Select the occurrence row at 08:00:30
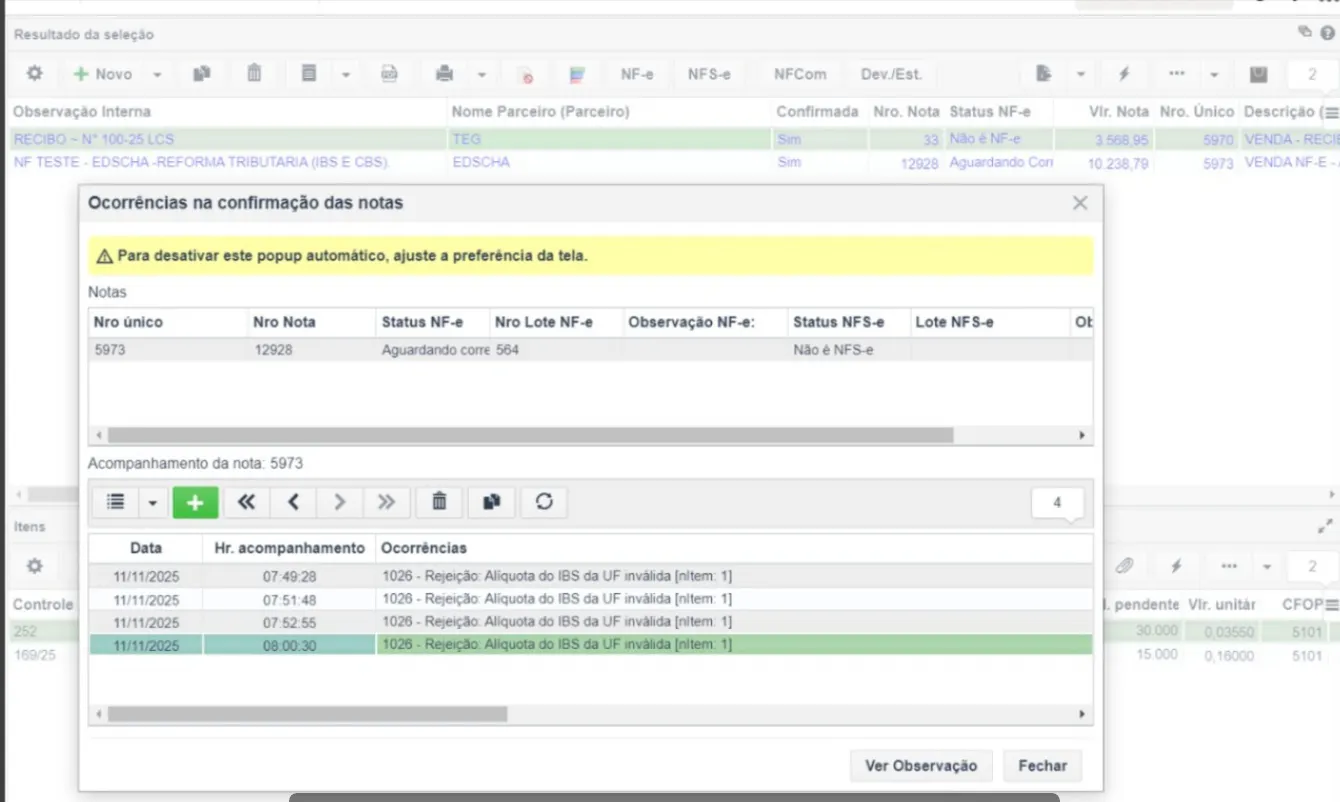Image resolution: width=1340 pixels, height=802 pixels. point(590,645)
